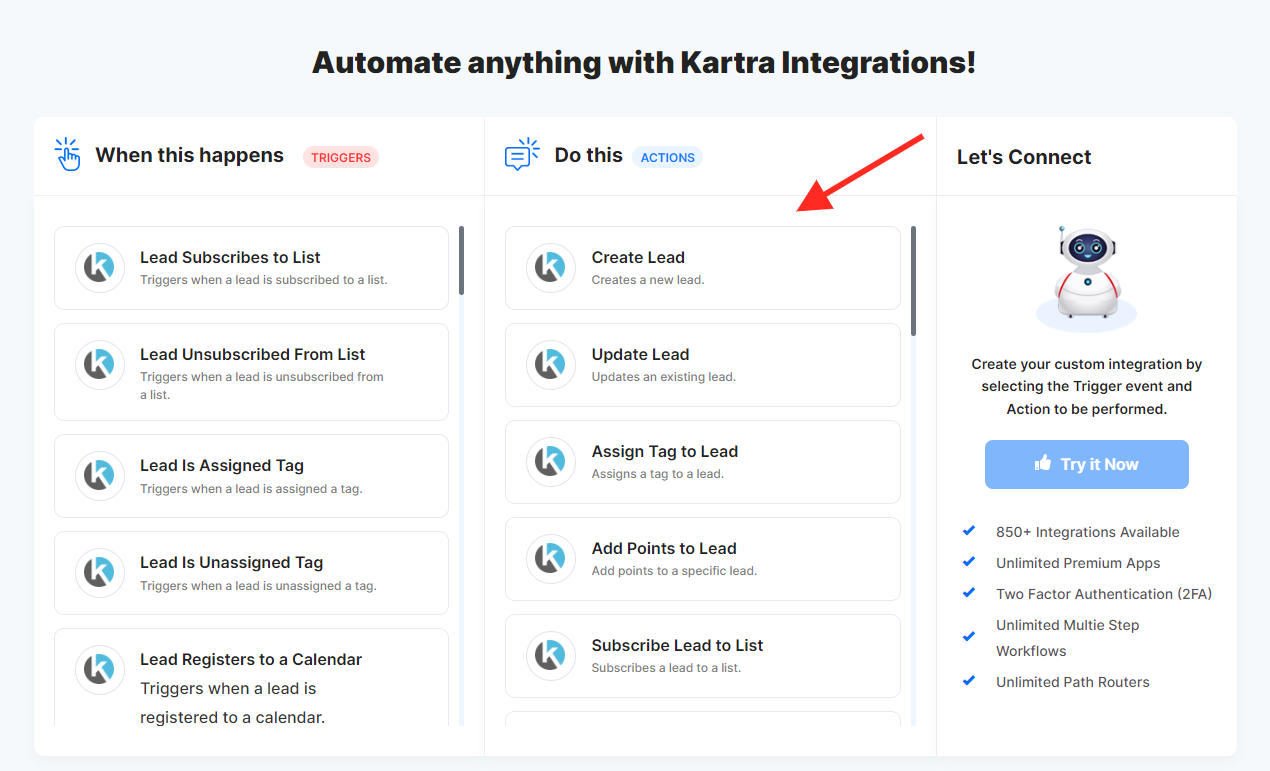Choose the Lead Is Assigned Tag trigger
1270x771 pixels.
click(251, 476)
